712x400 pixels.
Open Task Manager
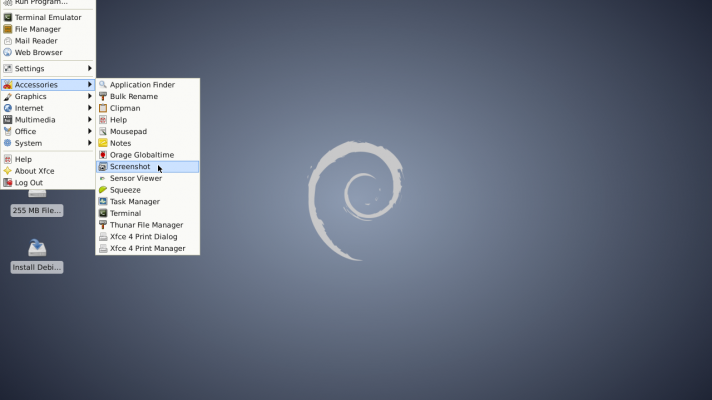[148, 202]
